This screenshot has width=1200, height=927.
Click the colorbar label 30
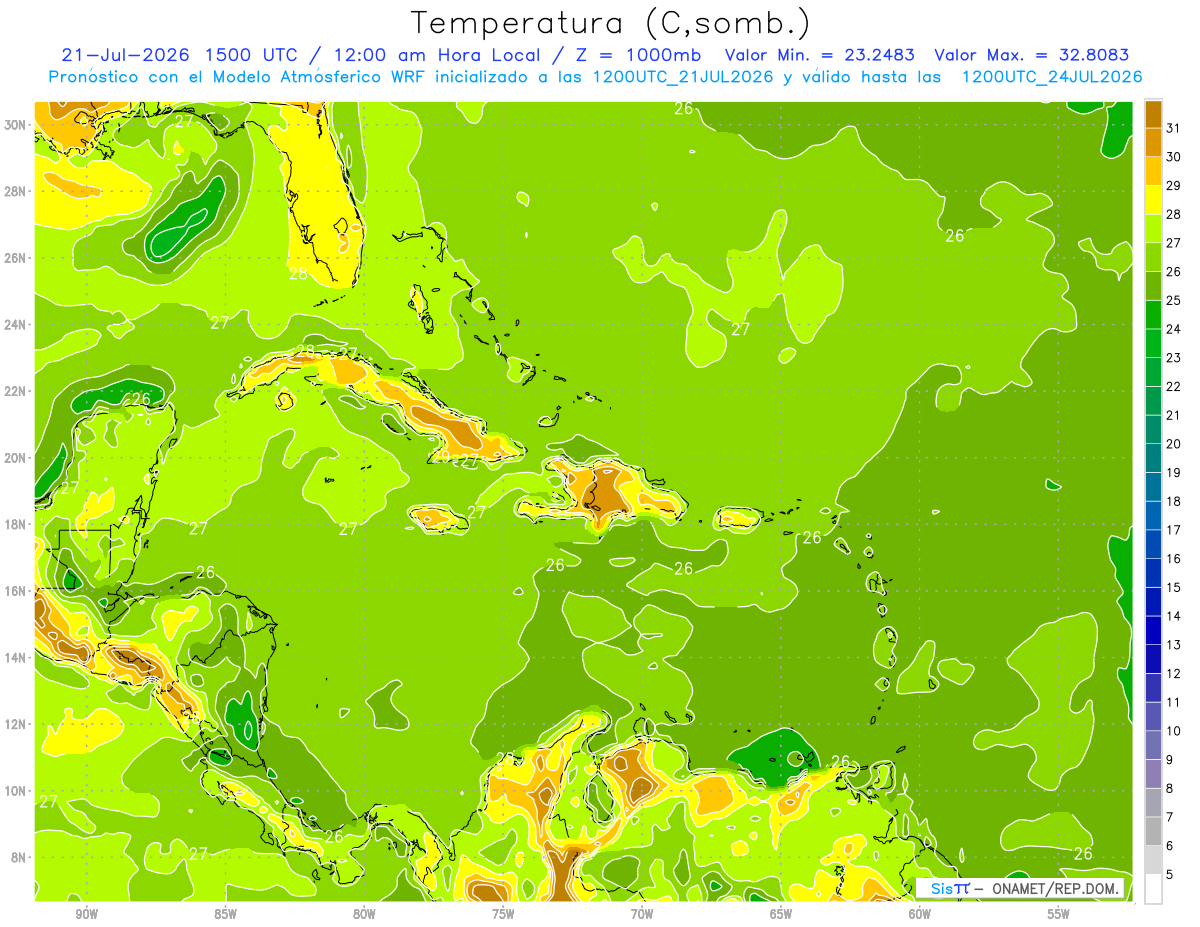(x=1174, y=157)
